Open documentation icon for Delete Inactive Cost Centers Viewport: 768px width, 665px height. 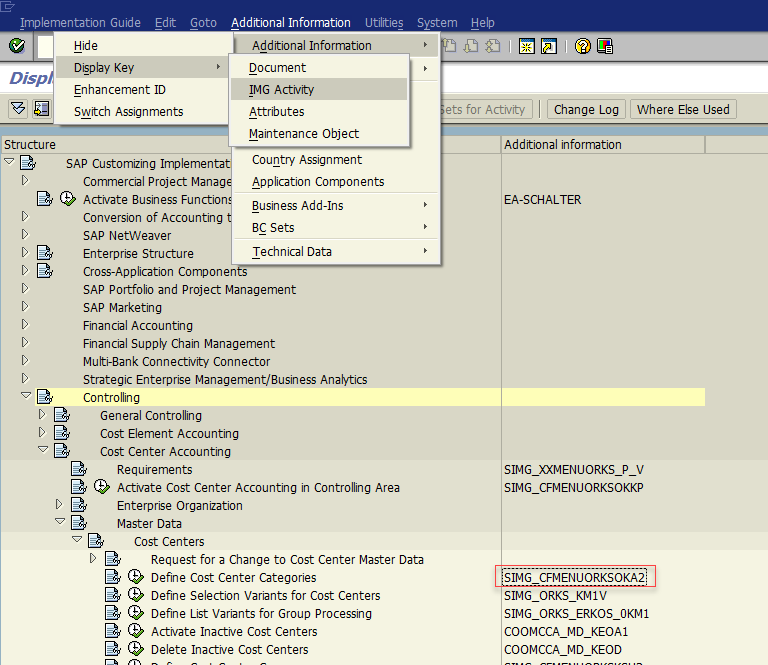[x=113, y=649]
